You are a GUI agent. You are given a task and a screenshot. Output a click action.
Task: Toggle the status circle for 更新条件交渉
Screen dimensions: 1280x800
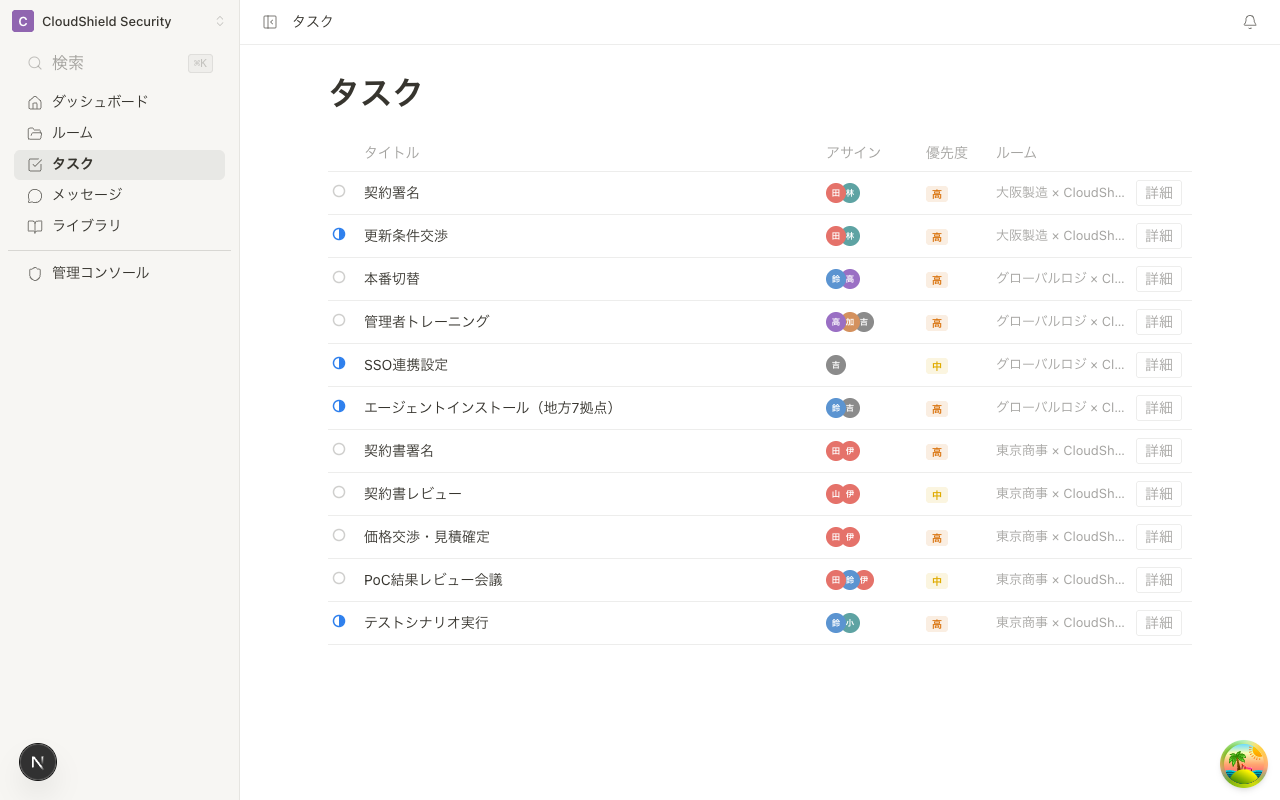[339, 234]
